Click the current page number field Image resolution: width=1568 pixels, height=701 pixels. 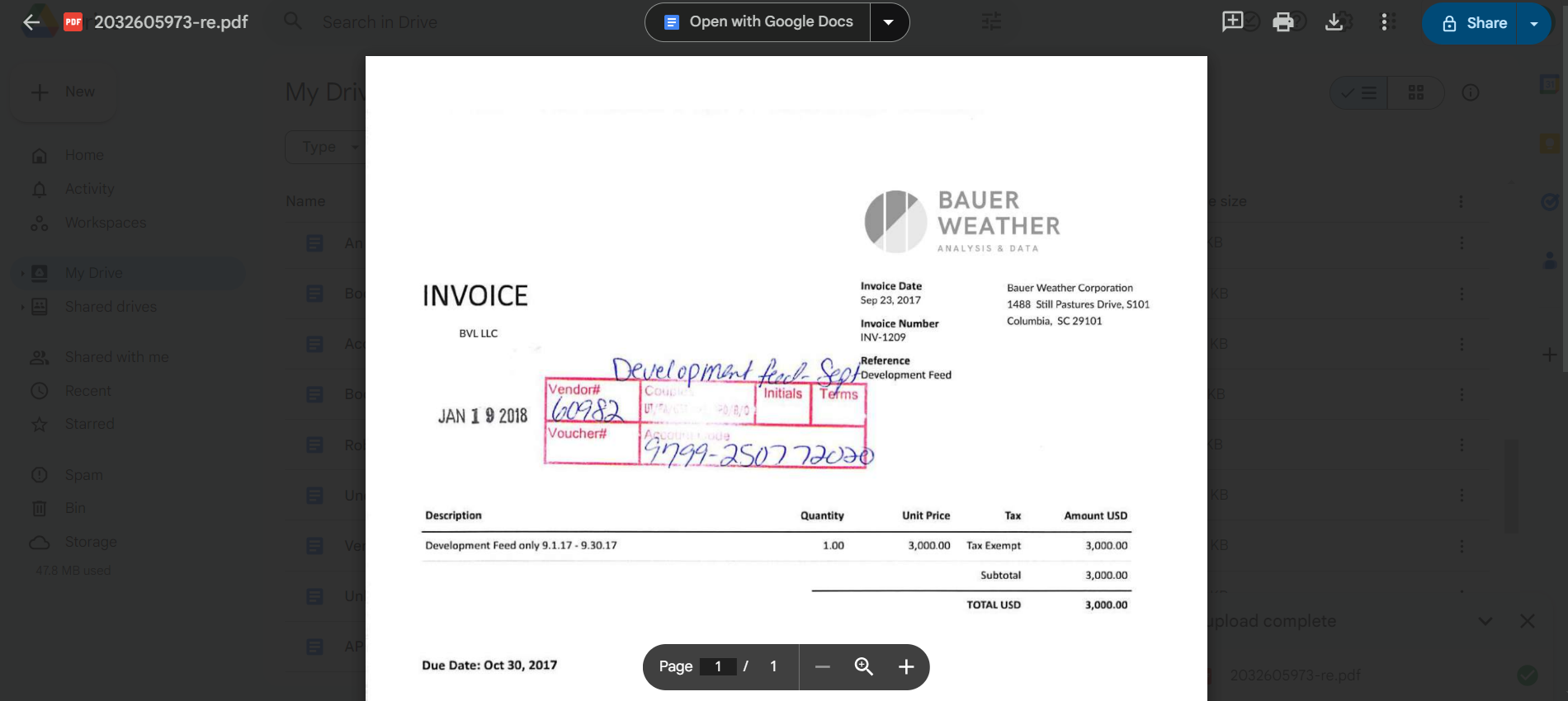[718, 666]
